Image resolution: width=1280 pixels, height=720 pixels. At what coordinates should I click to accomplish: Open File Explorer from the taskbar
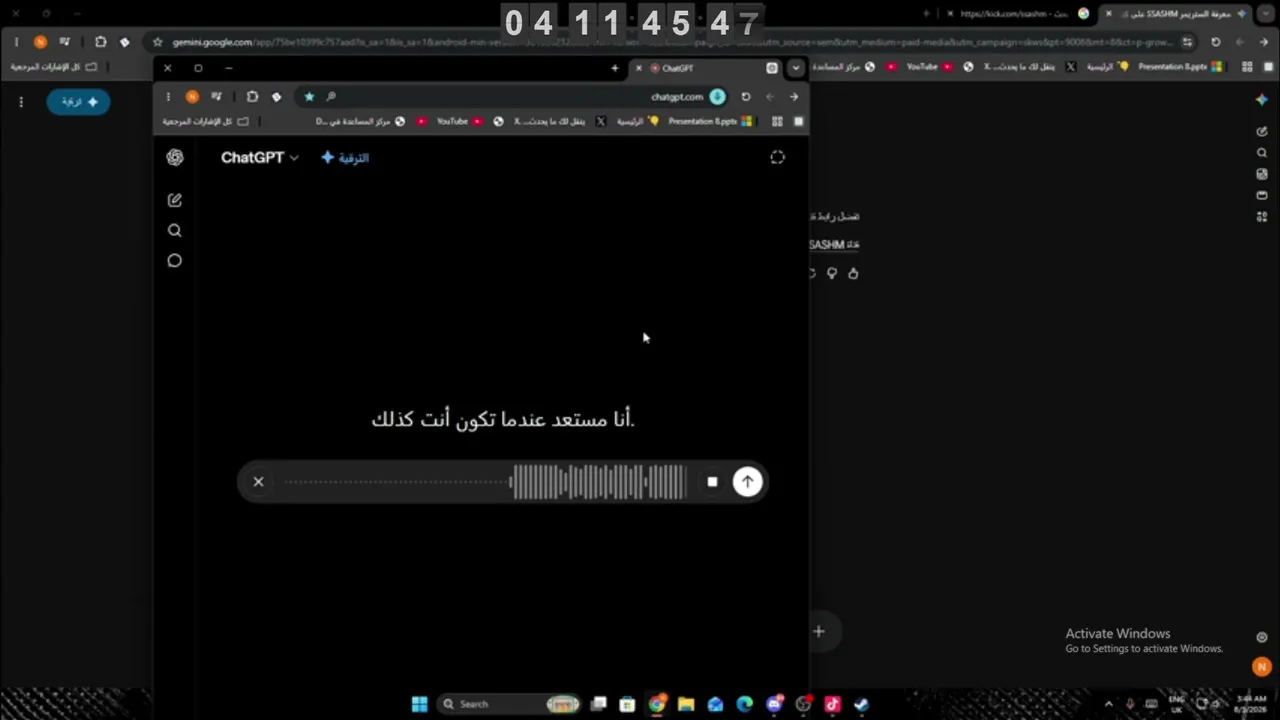(x=686, y=704)
